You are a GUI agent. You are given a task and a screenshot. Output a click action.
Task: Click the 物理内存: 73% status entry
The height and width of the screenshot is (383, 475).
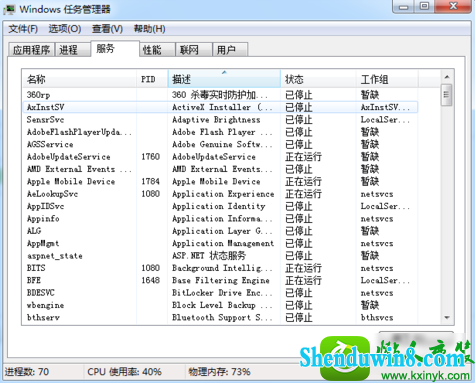point(219,372)
